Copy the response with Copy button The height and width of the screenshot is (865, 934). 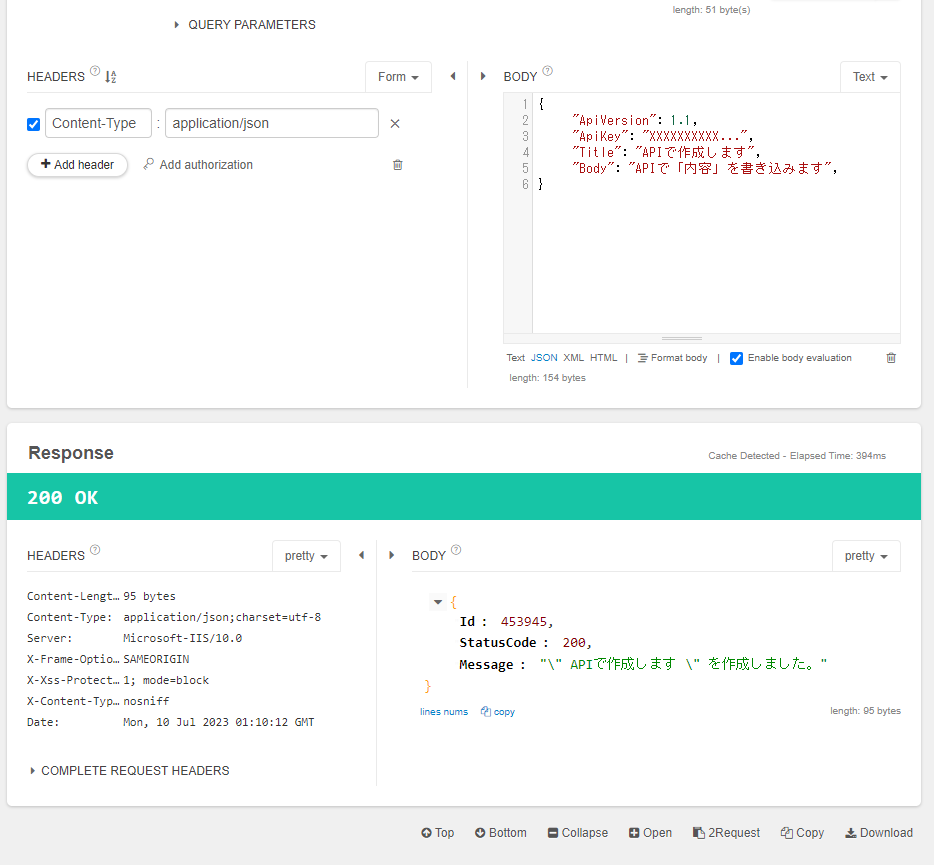(802, 833)
